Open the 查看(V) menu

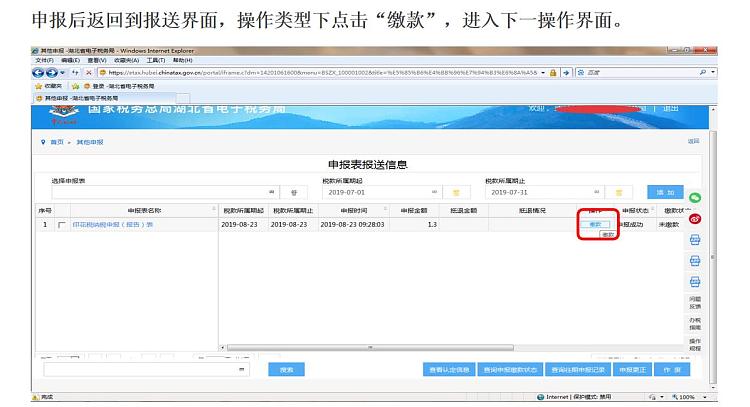click(97, 60)
